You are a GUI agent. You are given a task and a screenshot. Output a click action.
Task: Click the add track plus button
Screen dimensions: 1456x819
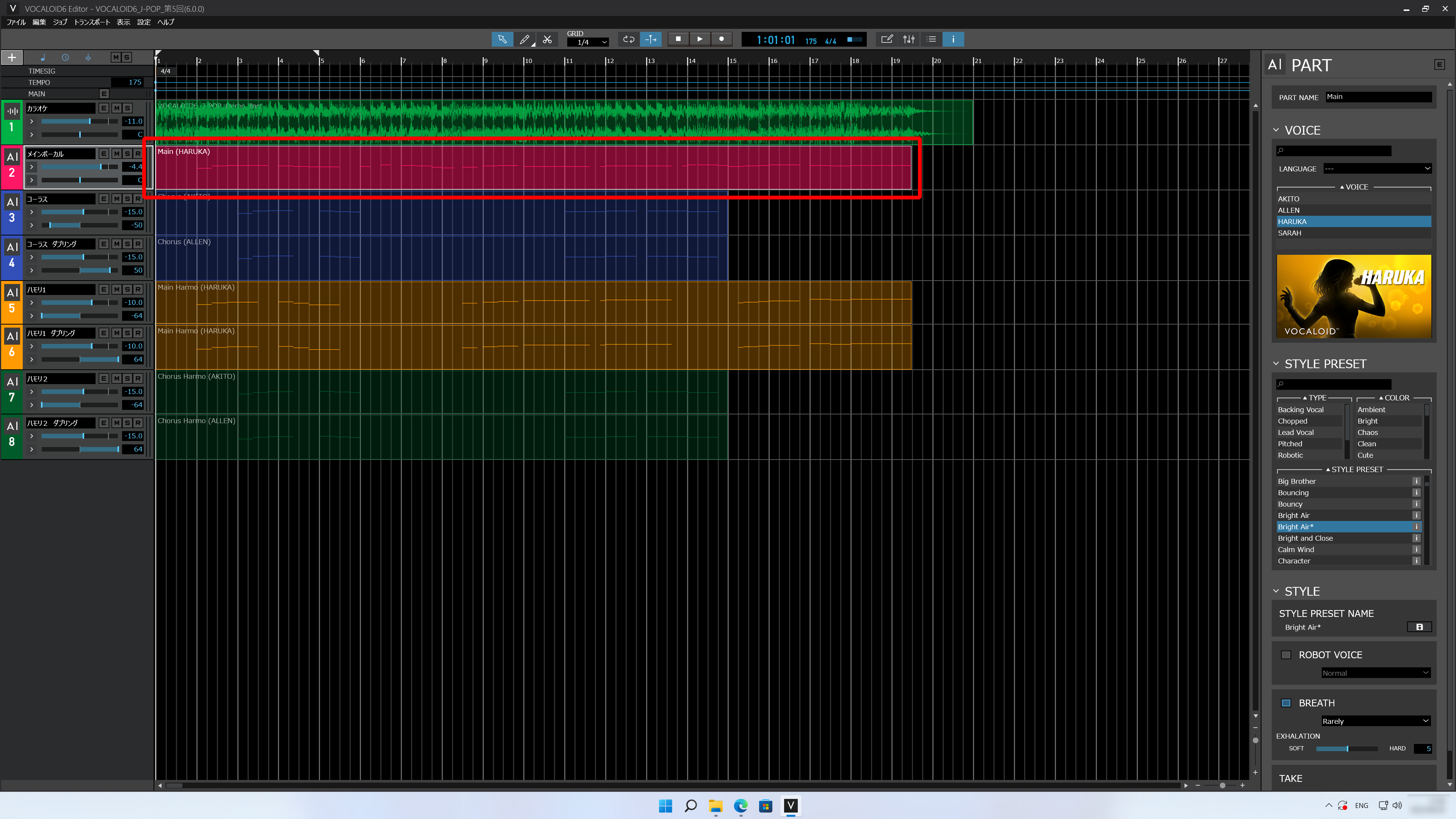[12, 57]
